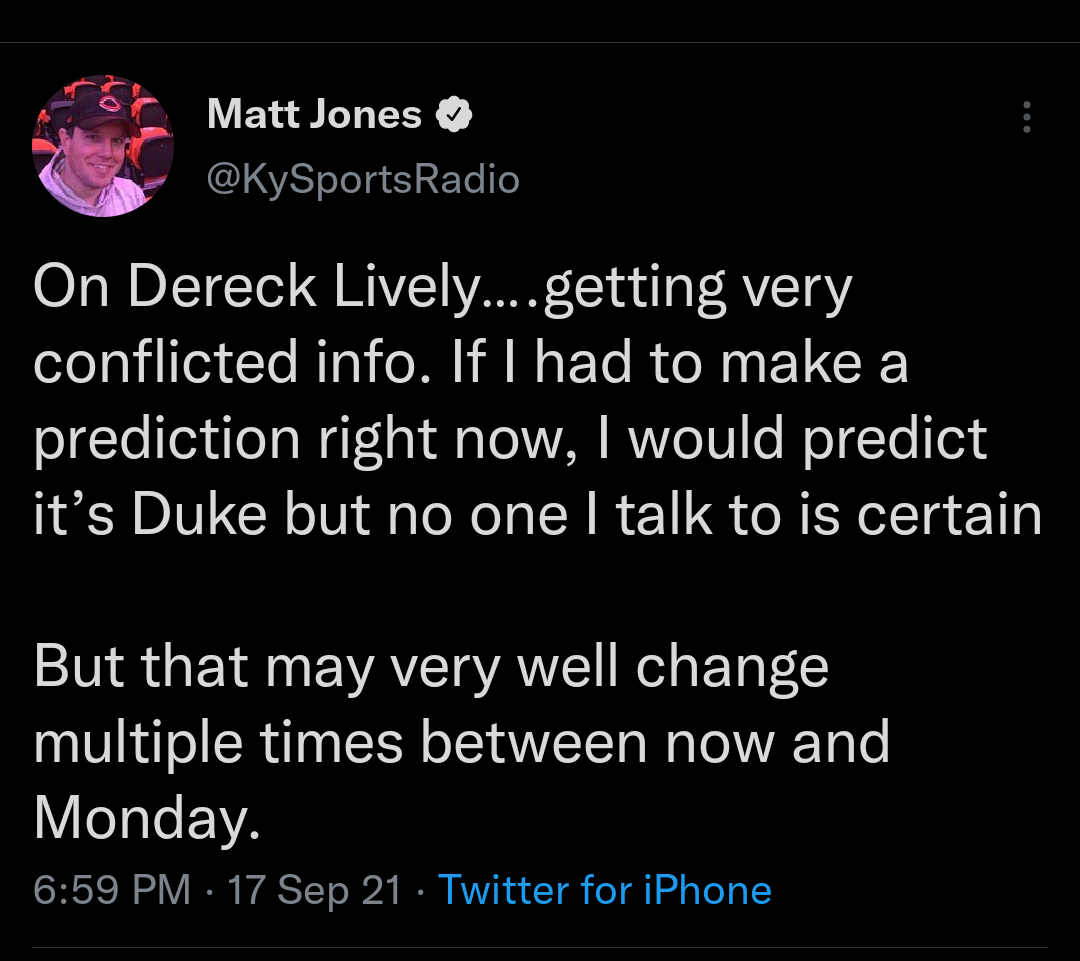This screenshot has width=1080, height=961.
Task: Click the word "predict" in the tweet
Action: pyautogui.click(x=895, y=440)
